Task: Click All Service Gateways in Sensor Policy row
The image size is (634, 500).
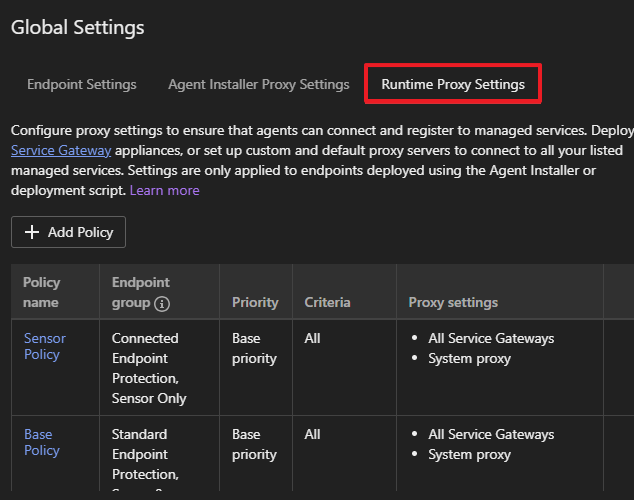Action: pyautogui.click(x=491, y=338)
